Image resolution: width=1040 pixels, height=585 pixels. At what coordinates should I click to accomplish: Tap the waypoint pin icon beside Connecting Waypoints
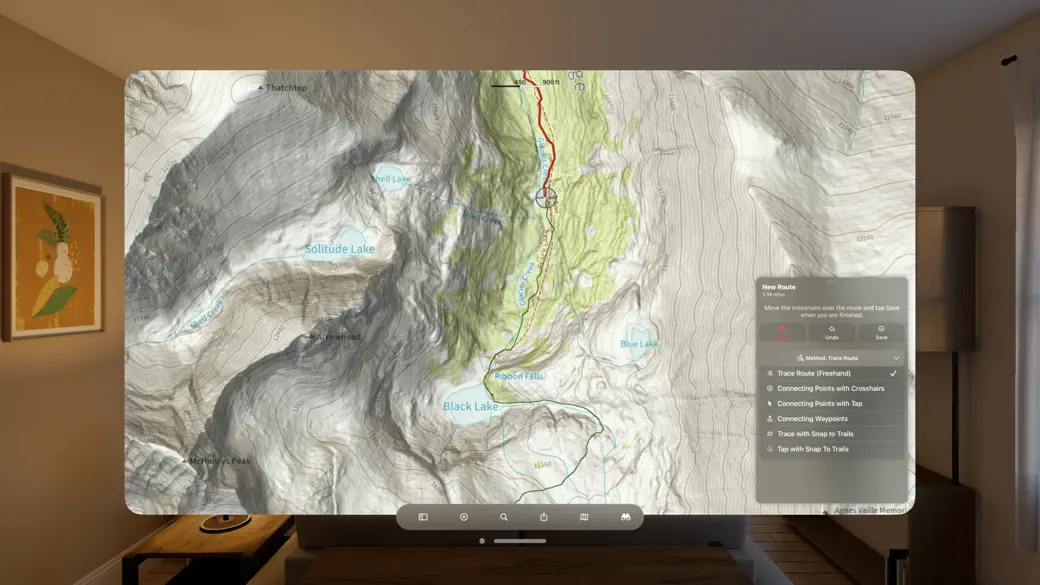pyautogui.click(x=769, y=419)
